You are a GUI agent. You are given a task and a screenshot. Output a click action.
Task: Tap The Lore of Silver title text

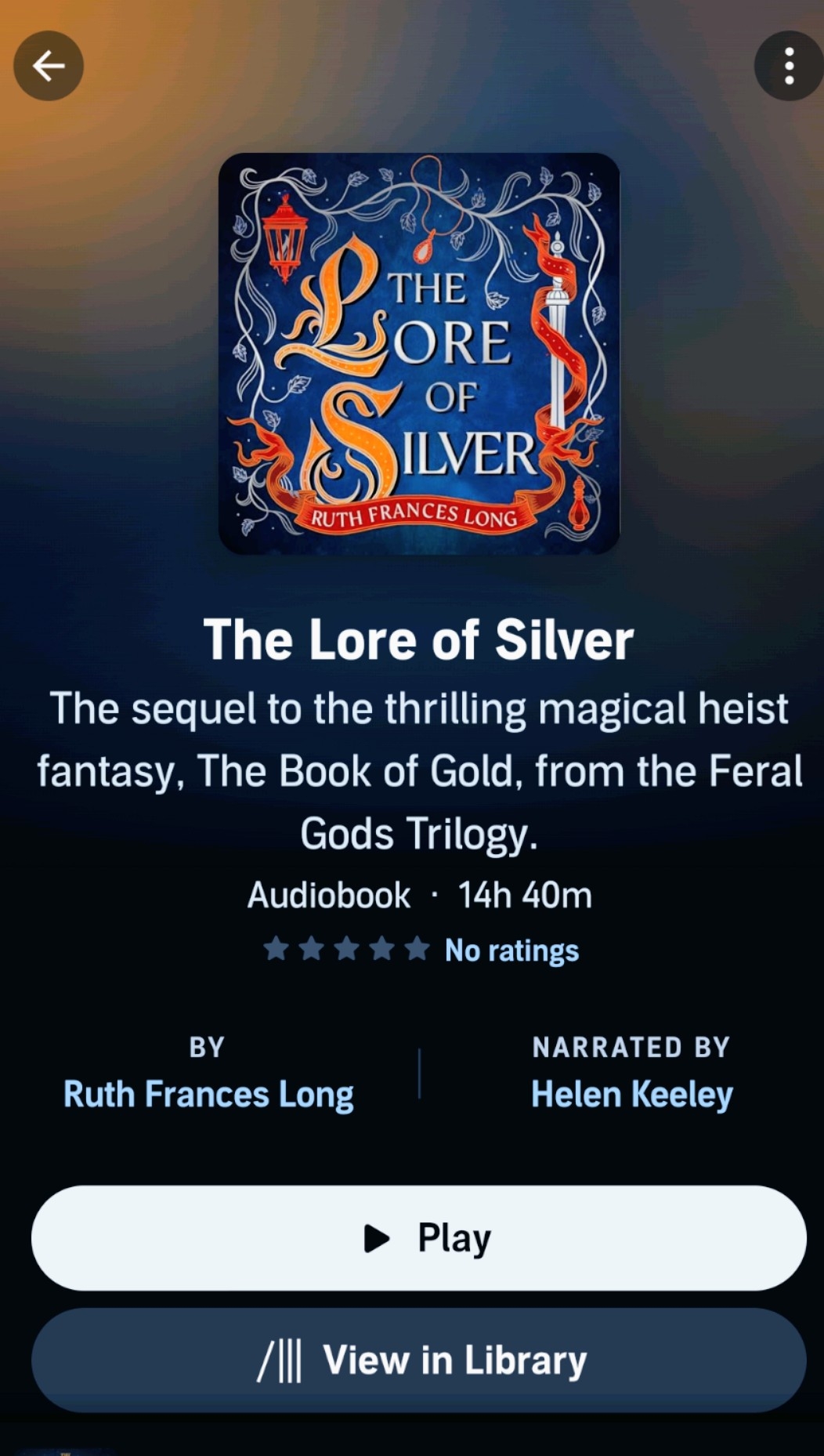418,640
